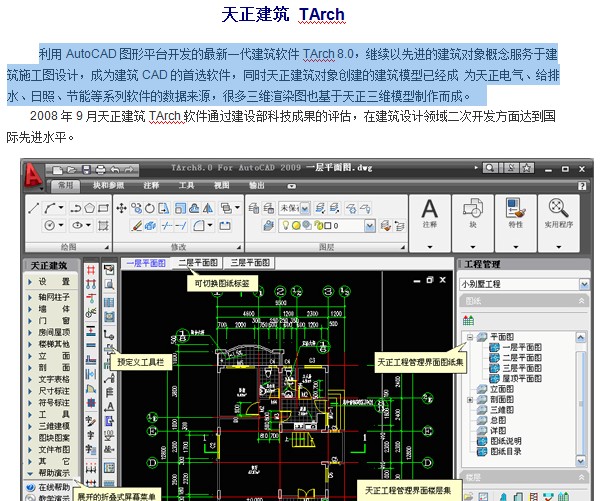Image resolution: width=606 pixels, height=501 pixels.
Task: Click the Undo arrow in quick access toolbar
Action: pos(115,169)
